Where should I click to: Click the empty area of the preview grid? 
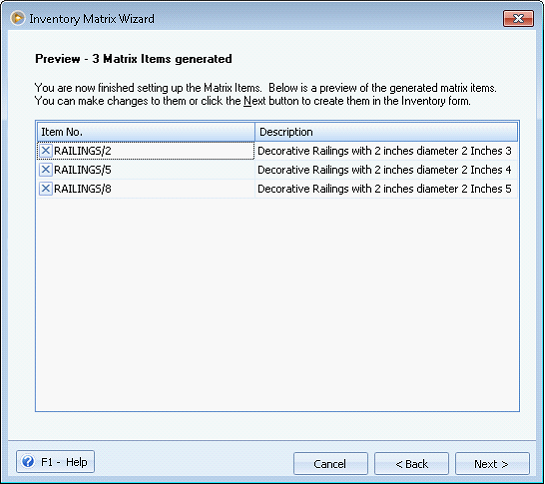(x=277, y=304)
